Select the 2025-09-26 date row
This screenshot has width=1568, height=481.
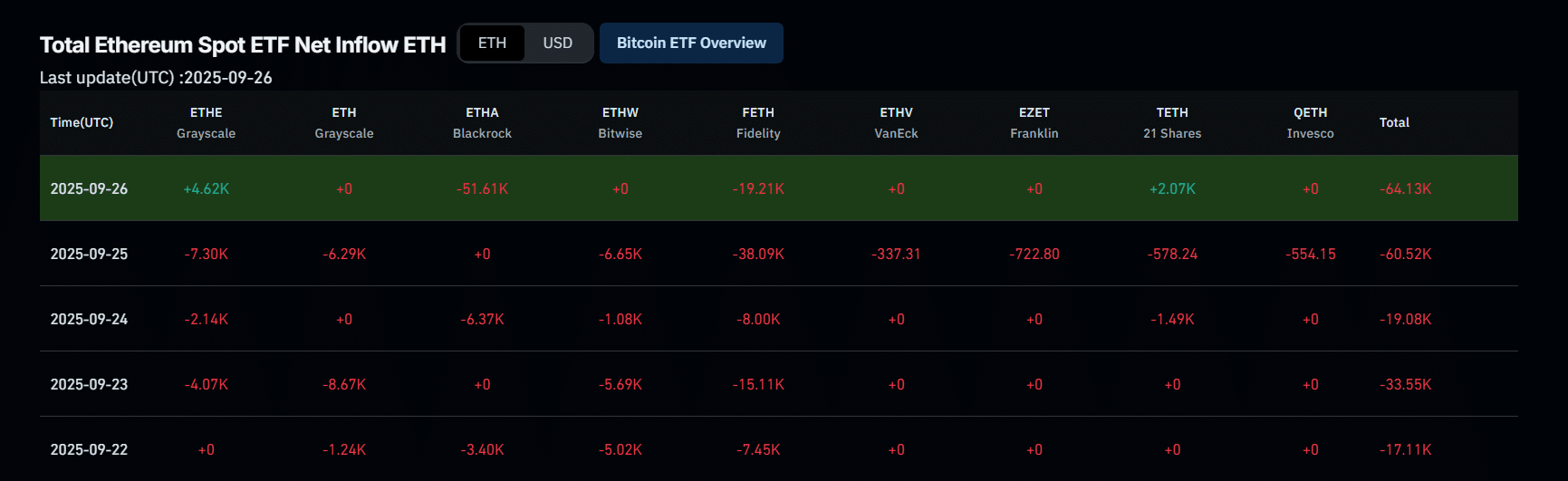(89, 188)
